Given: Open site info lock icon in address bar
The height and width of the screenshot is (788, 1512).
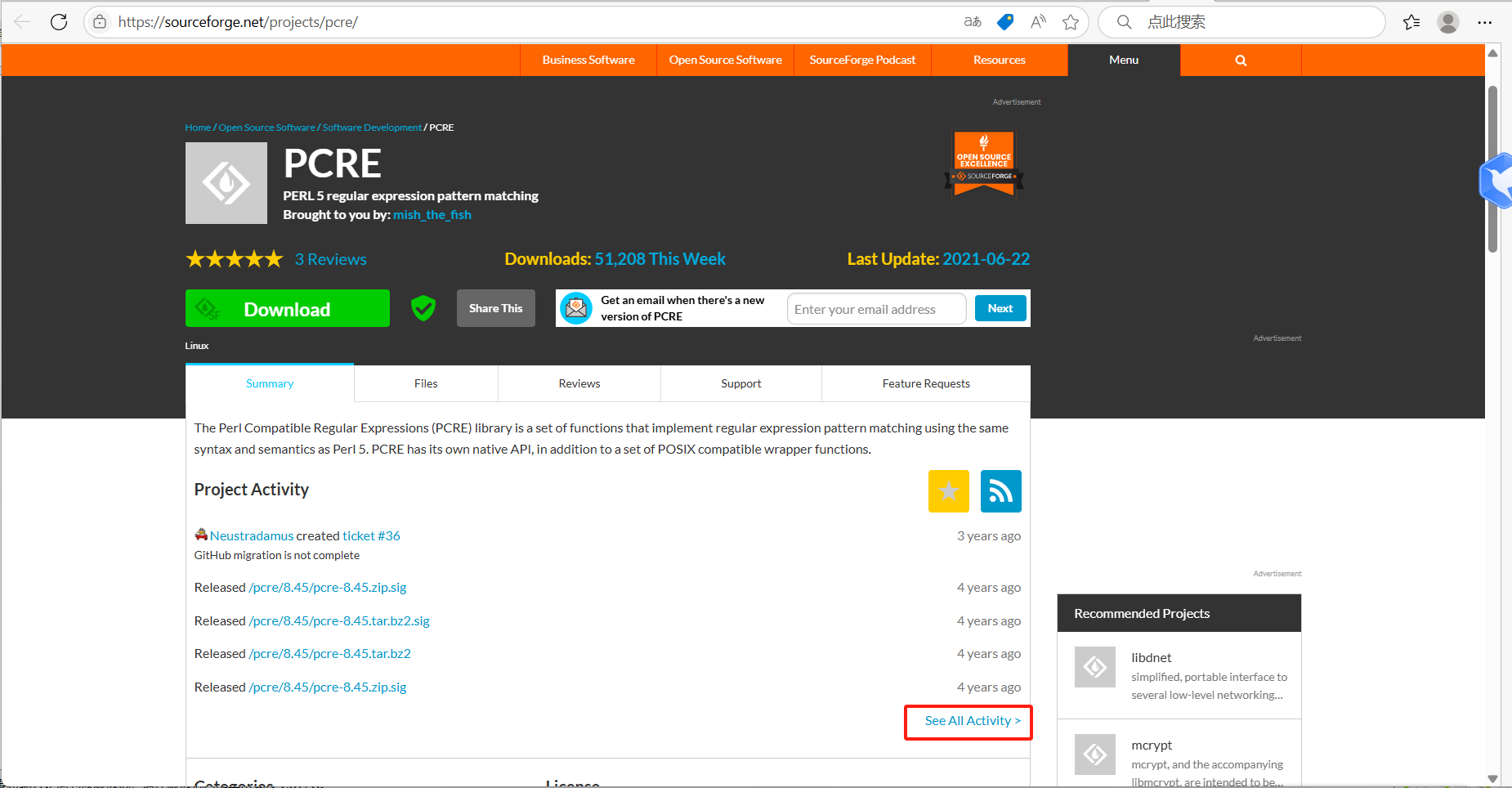Looking at the screenshot, I should 100,22.
